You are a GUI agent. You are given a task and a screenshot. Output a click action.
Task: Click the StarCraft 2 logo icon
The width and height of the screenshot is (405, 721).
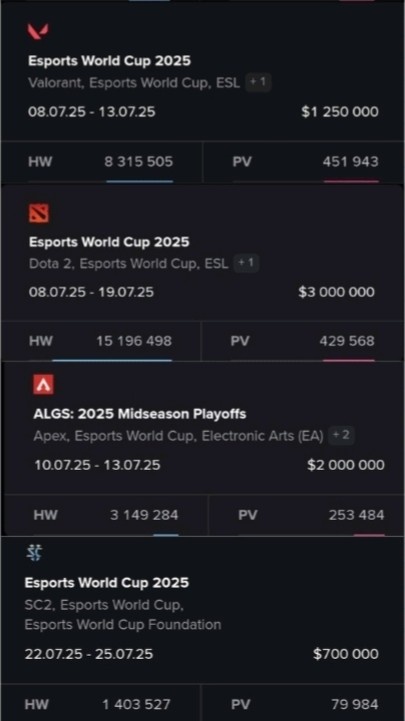click(x=34, y=553)
